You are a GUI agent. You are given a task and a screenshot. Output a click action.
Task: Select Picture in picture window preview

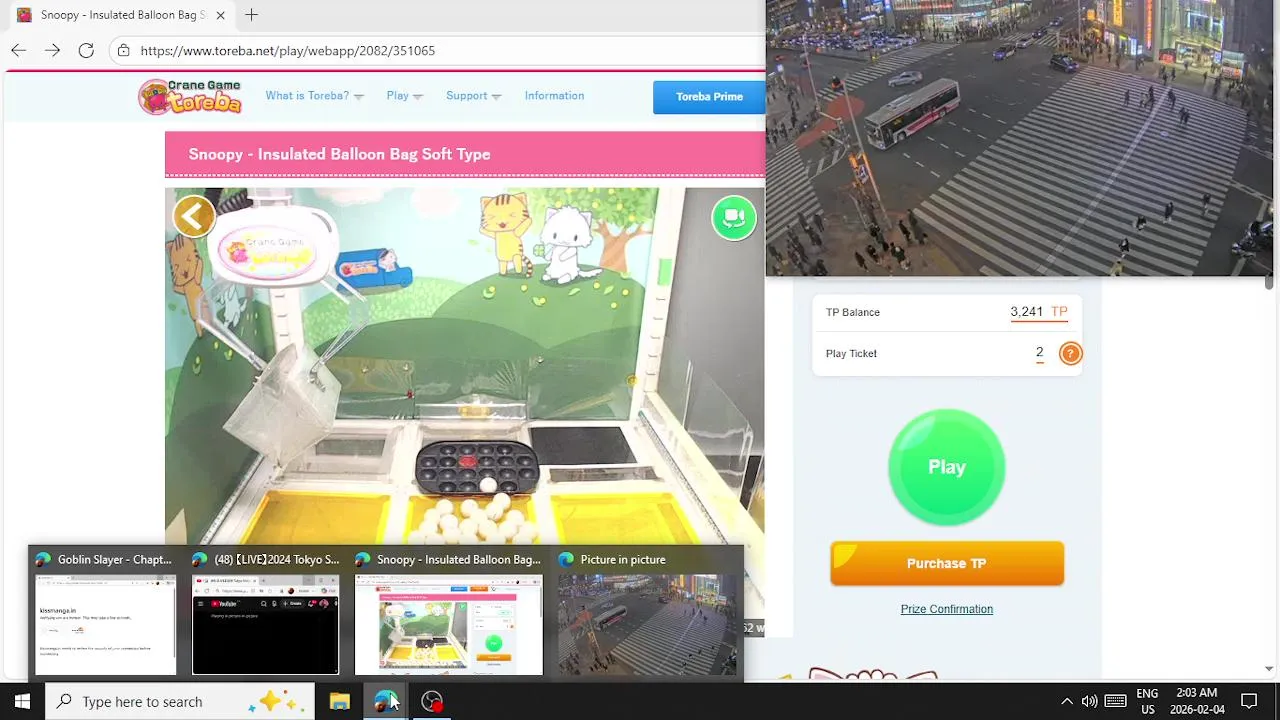click(x=646, y=613)
